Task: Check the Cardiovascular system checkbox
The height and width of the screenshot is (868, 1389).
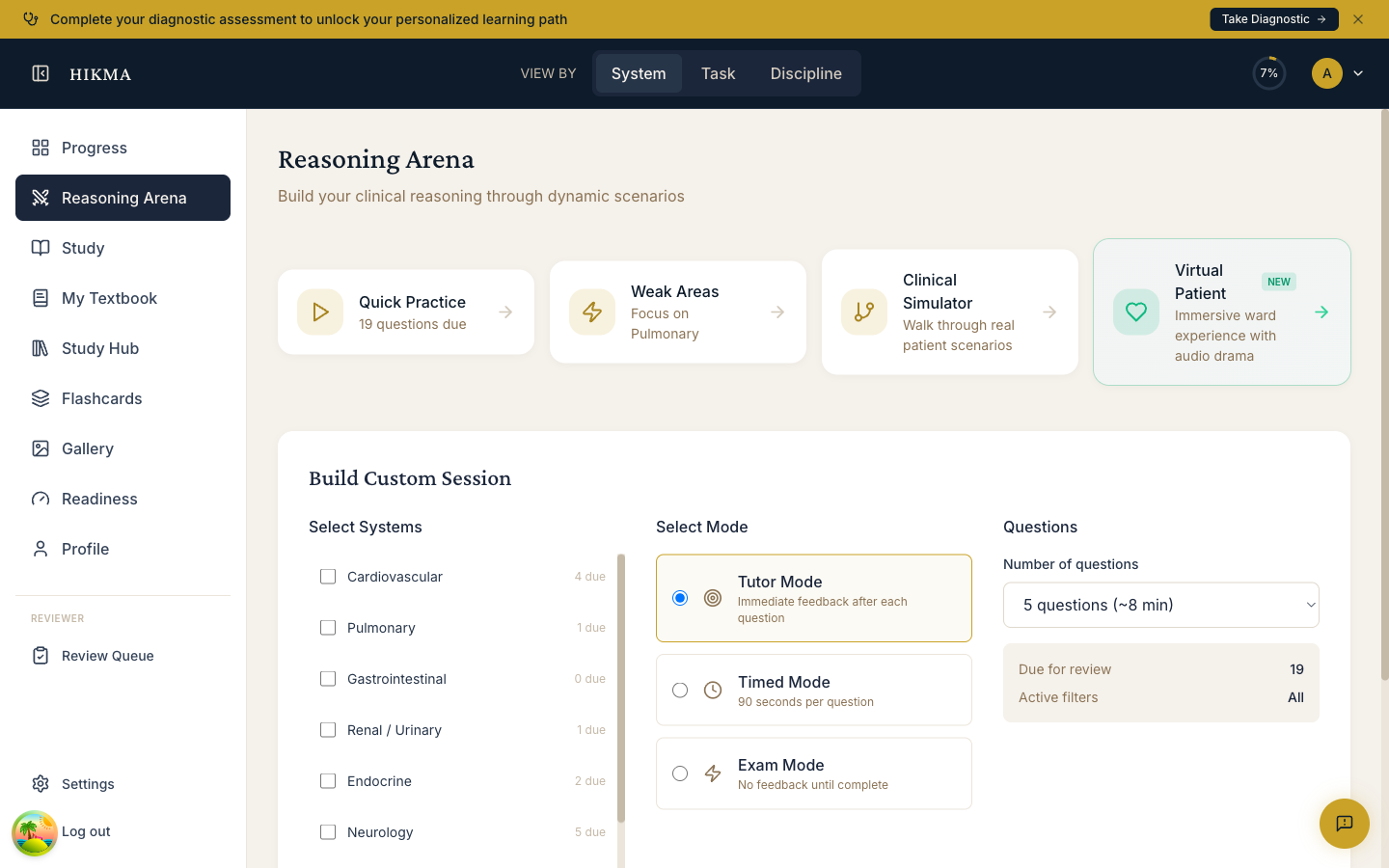Action: pyautogui.click(x=328, y=577)
